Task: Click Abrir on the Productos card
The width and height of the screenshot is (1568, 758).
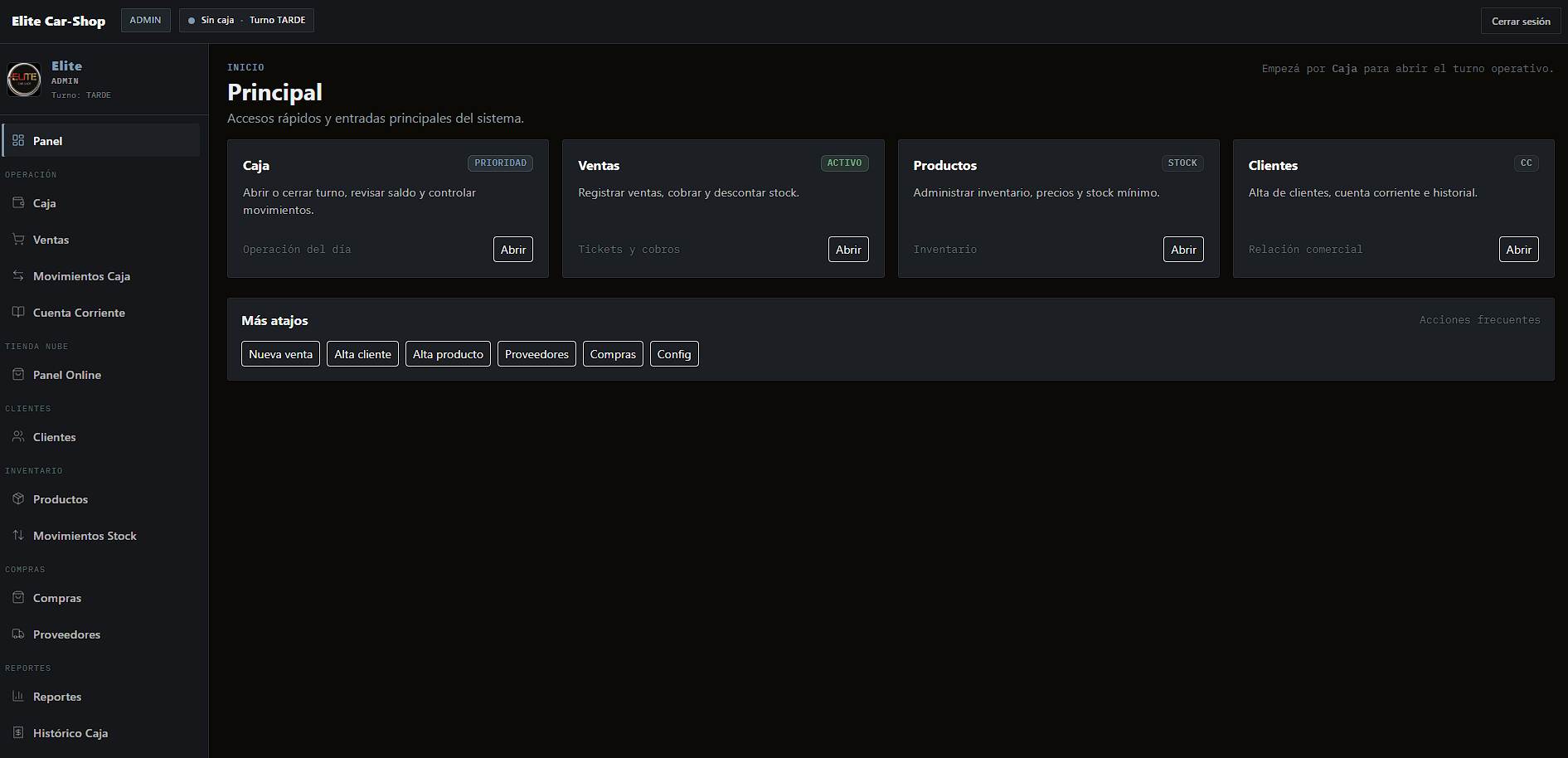Action: coord(1183,250)
